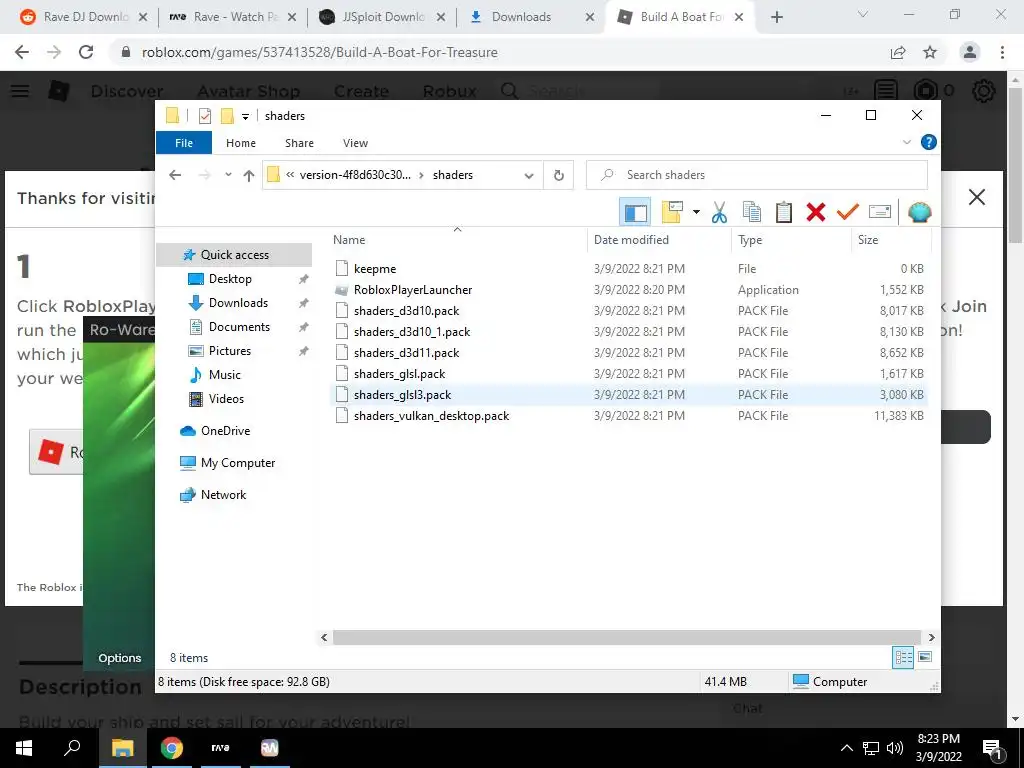Viewport: 1024px width, 768px height.
Task: Click the new folder toolbar icon
Action: coord(672,212)
